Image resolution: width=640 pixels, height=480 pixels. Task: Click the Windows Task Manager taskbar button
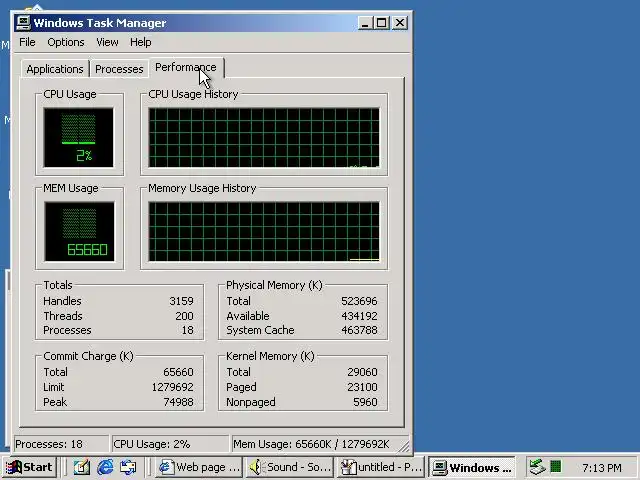(471, 467)
